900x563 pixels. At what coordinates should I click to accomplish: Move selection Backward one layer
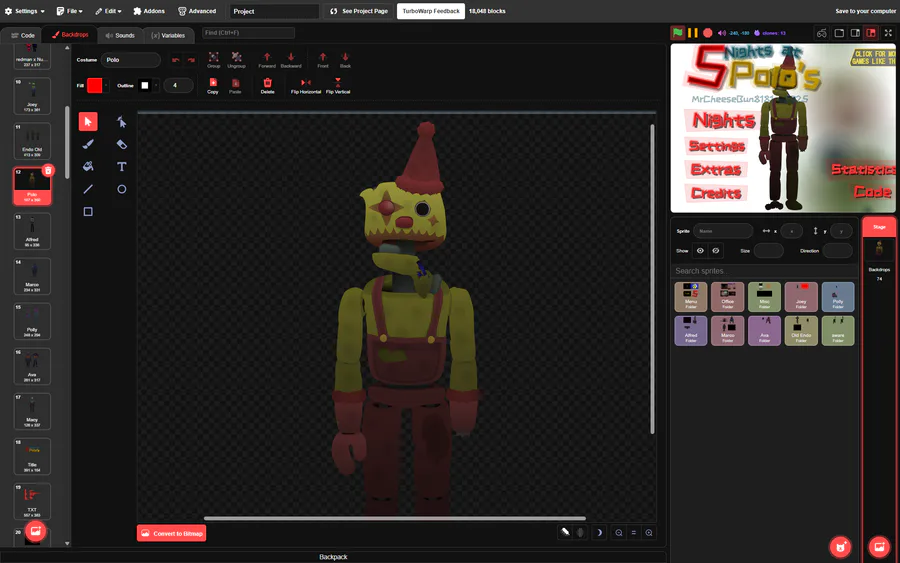point(291,60)
